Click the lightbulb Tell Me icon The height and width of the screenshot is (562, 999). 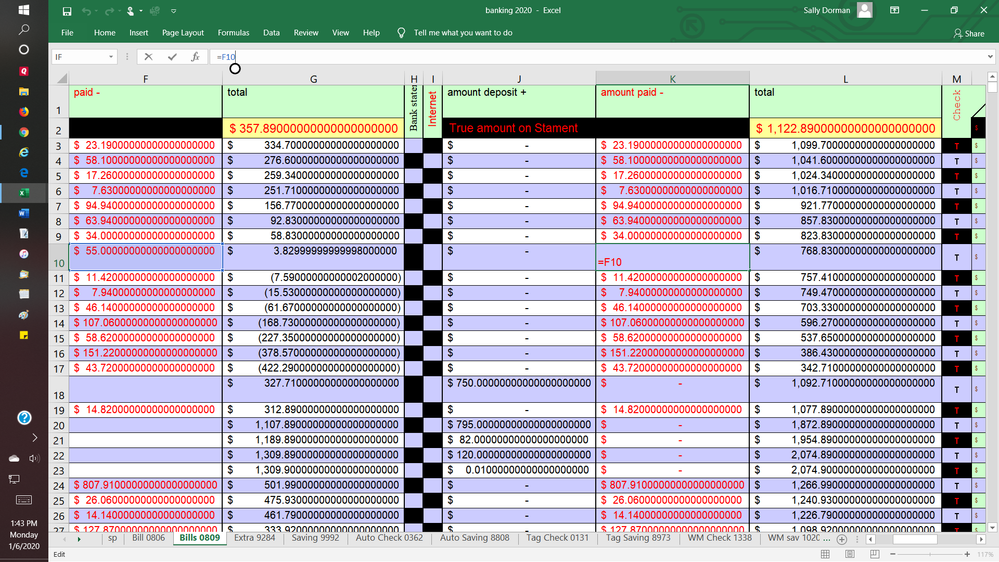[401, 32]
